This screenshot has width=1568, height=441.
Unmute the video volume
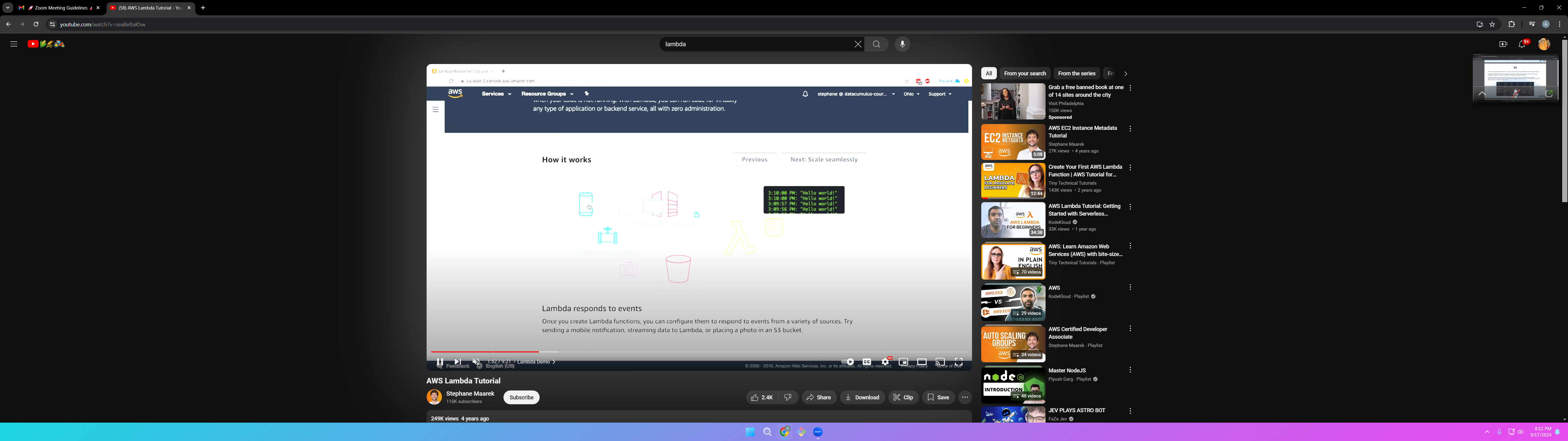click(476, 362)
